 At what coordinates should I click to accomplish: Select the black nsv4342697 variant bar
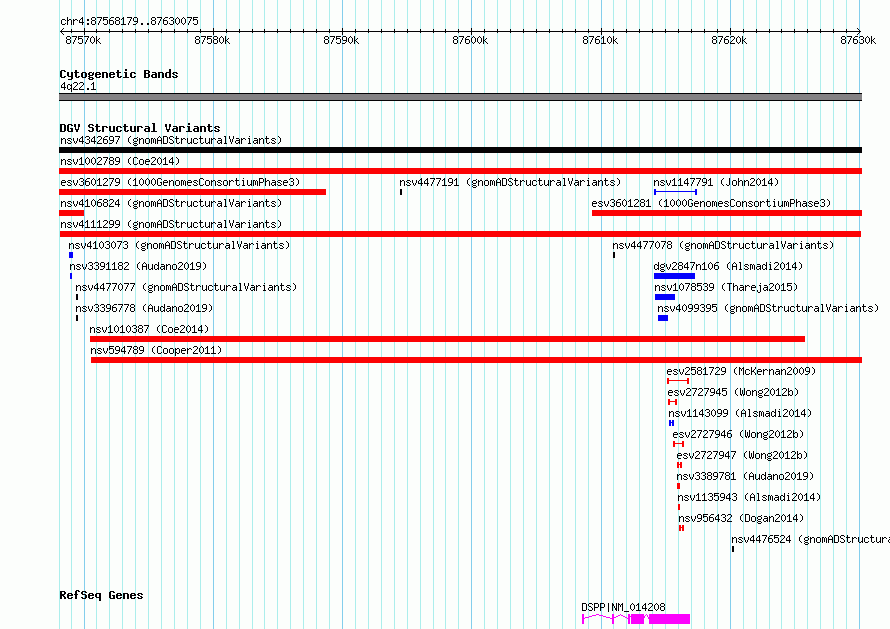pyautogui.click(x=460, y=150)
